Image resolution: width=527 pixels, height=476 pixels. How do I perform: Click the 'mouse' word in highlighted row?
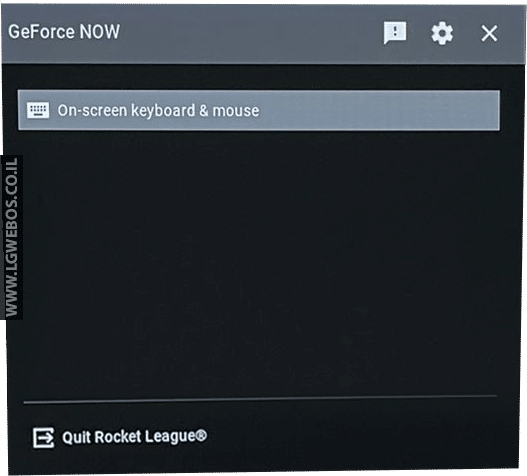point(236,111)
